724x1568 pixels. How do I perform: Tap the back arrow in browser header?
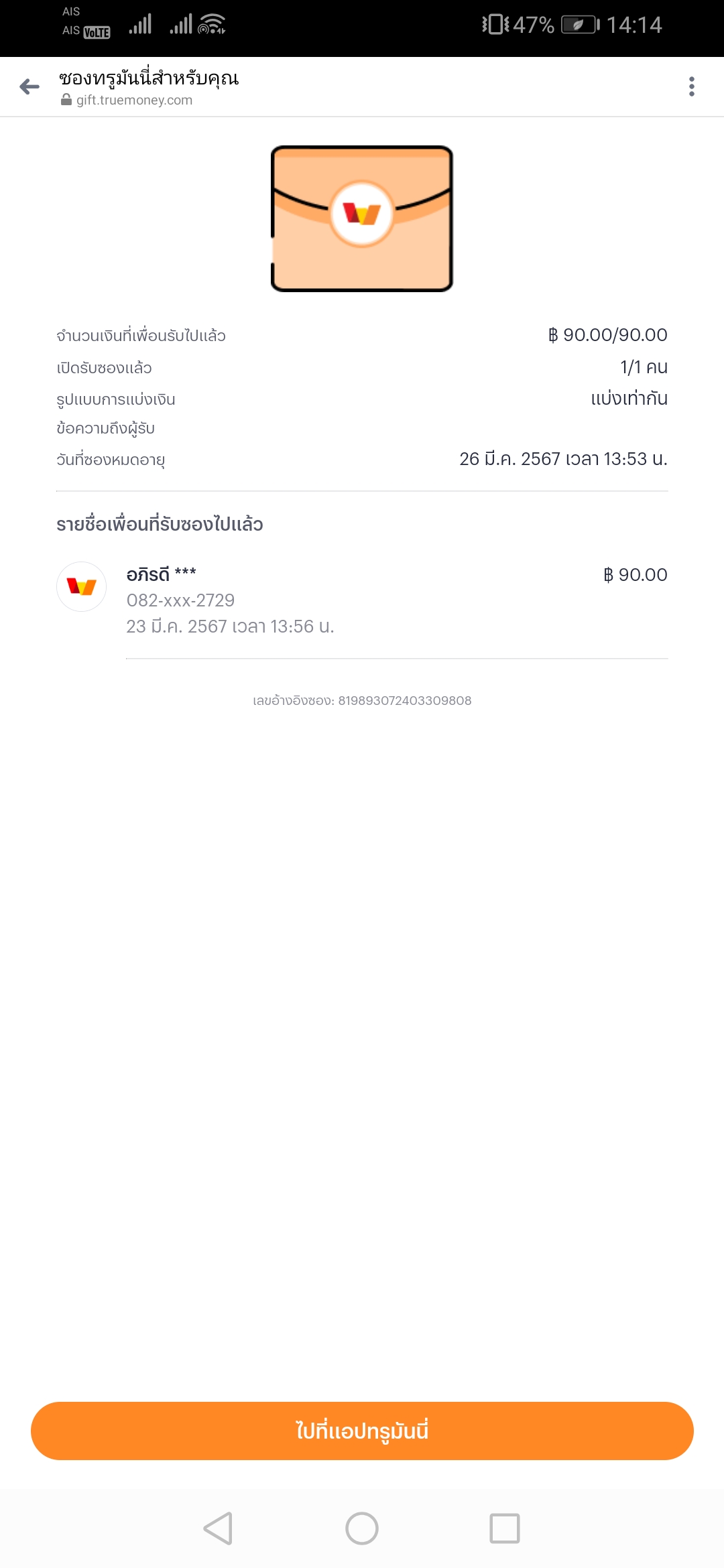click(x=29, y=86)
